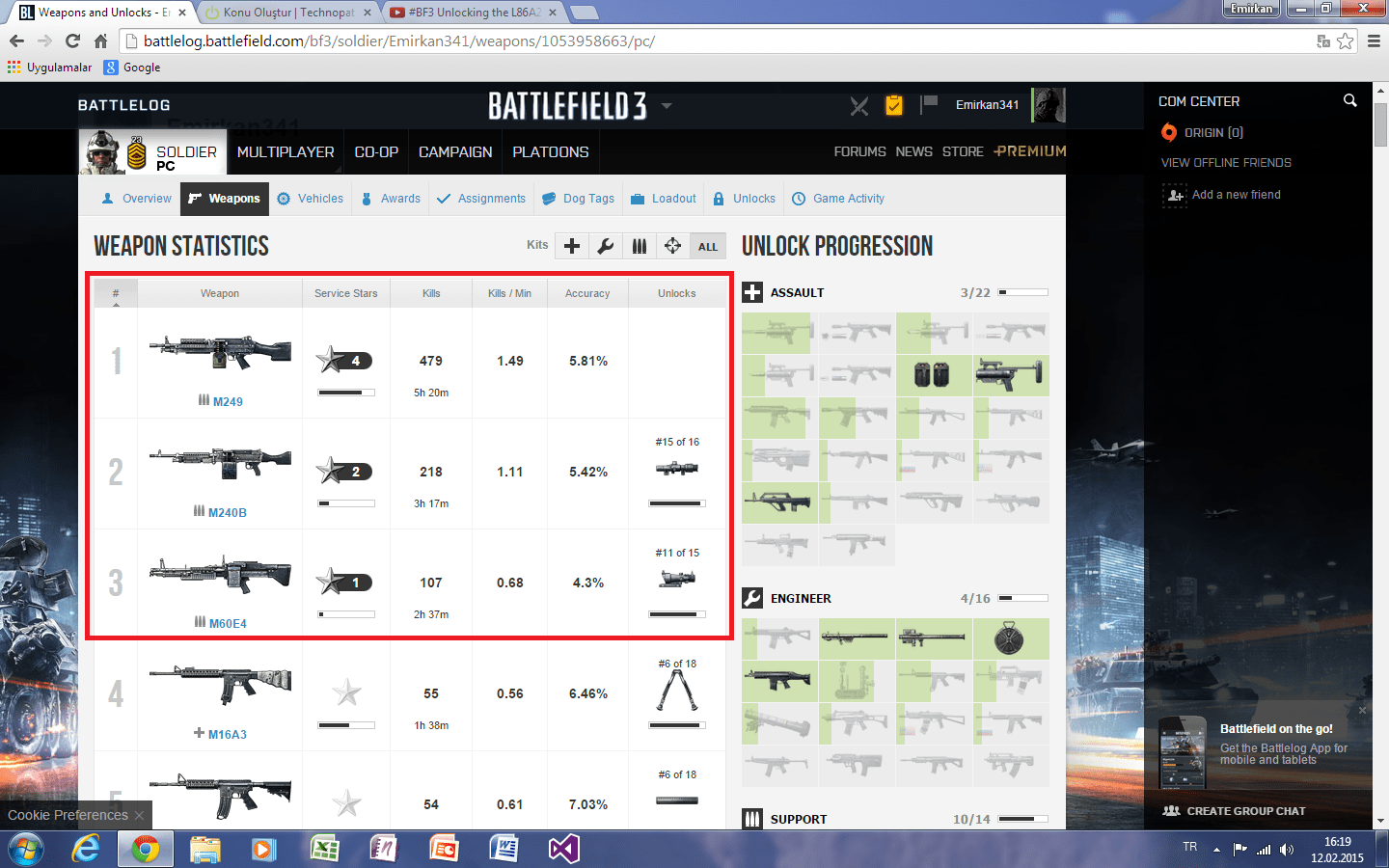This screenshot has height=868, width=1389.
Task: Click the Emirkan341 avatar in the header
Action: click(1049, 104)
